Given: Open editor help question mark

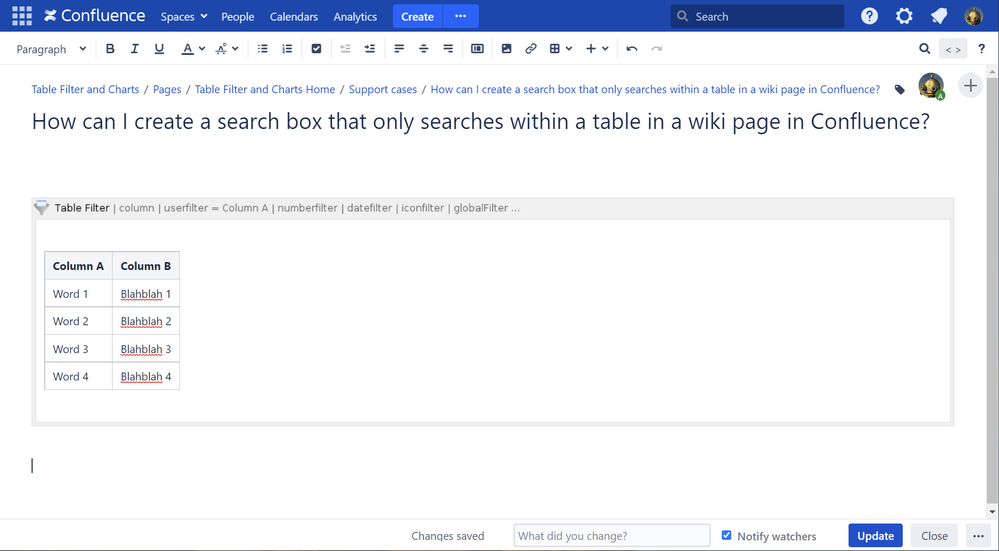Looking at the screenshot, I should pyautogui.click(x=982, y=48).
